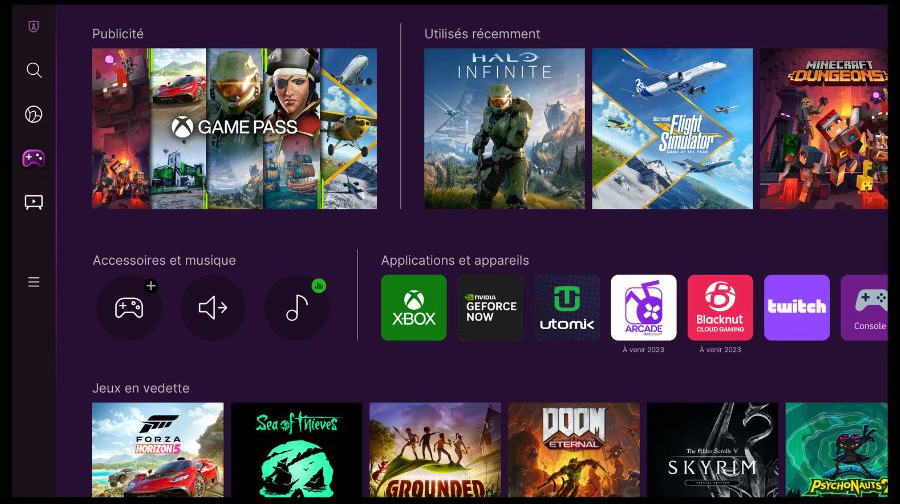Open Grounded featured game
The width and height of the screenshot is (900, 504).
pyautogui.click(x=435, y=449)
